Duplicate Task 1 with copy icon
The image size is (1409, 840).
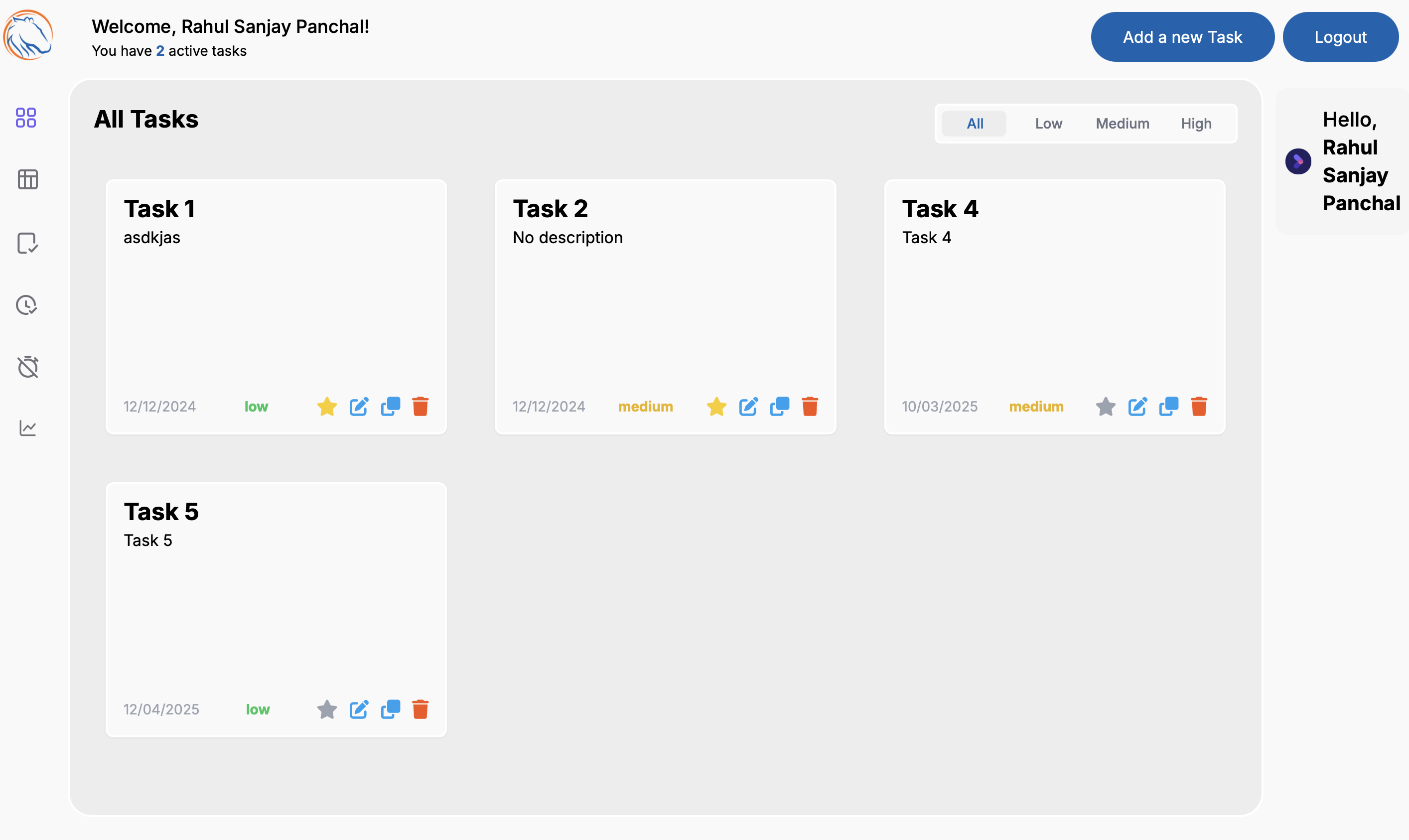391,407
